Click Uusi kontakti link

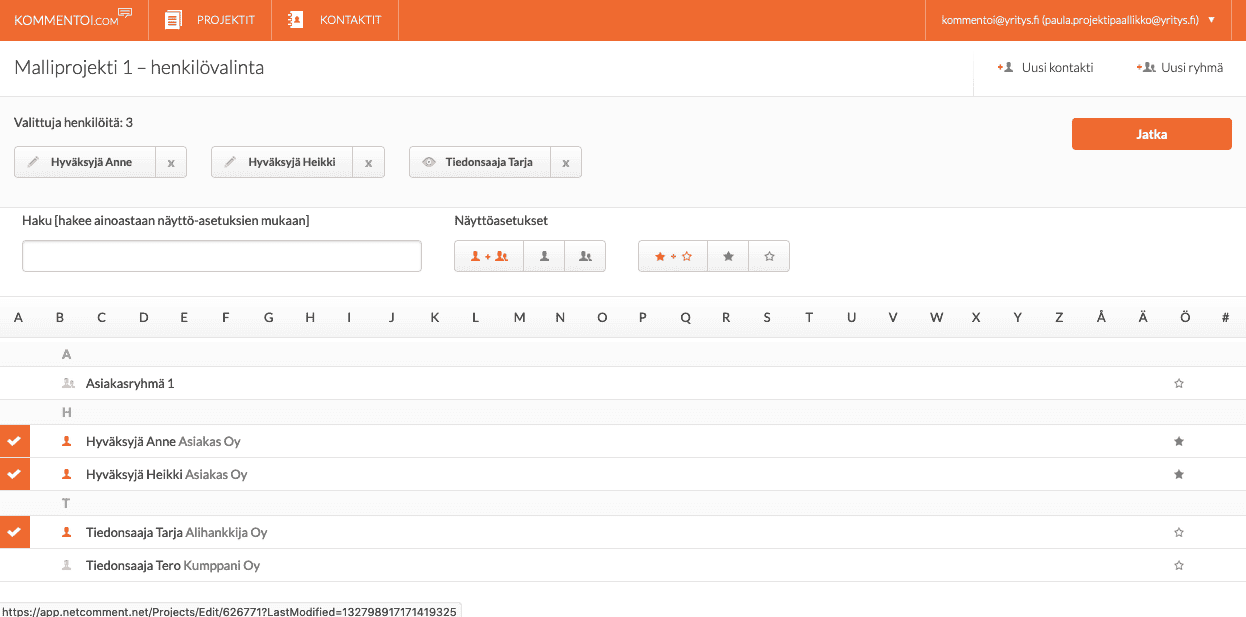[x=1046, y=68]
